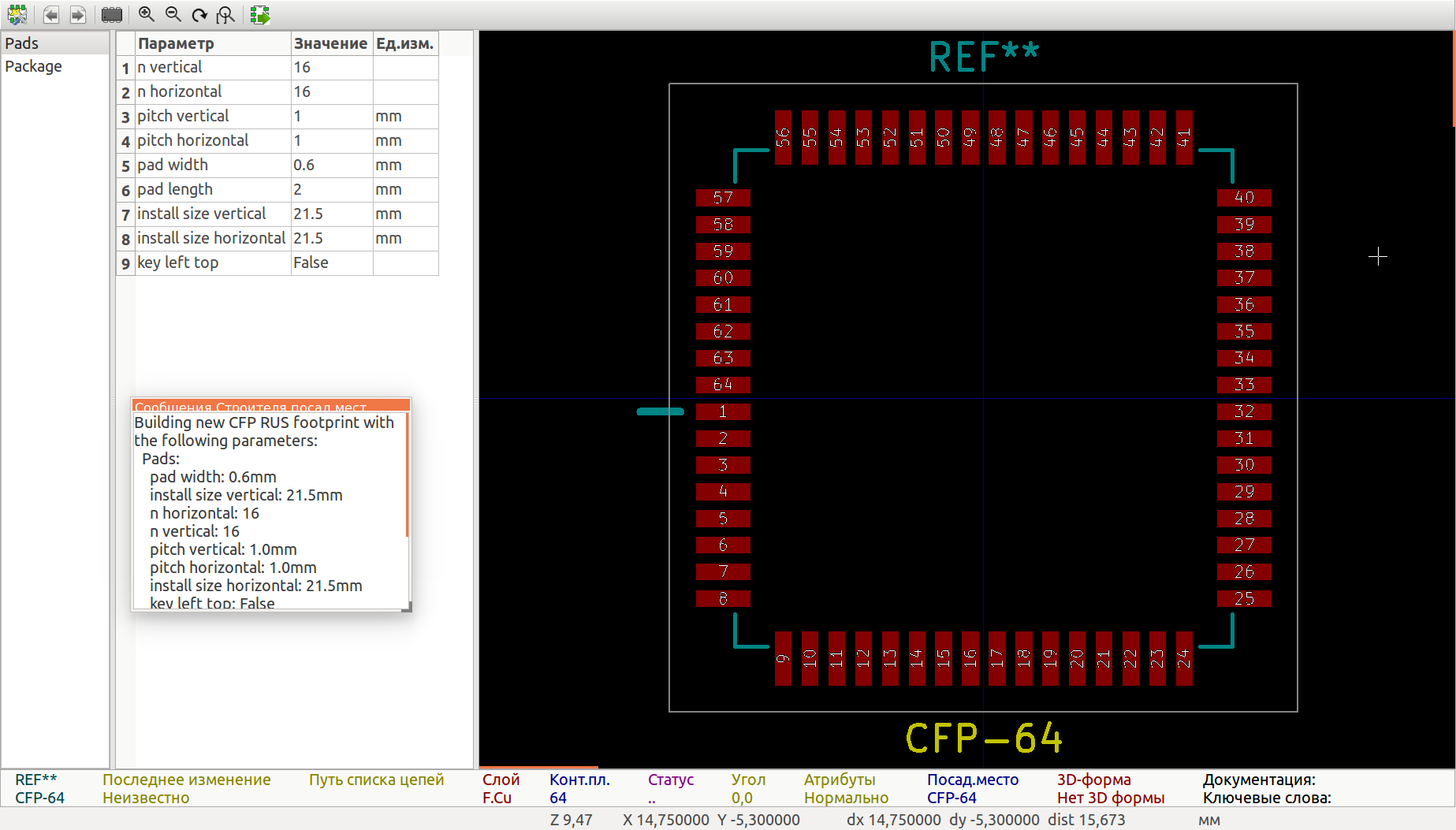The width and height of the screenshot is (1456, 830).
Task: Switch to the Package parameter page
Action: [x=33, y=66]
